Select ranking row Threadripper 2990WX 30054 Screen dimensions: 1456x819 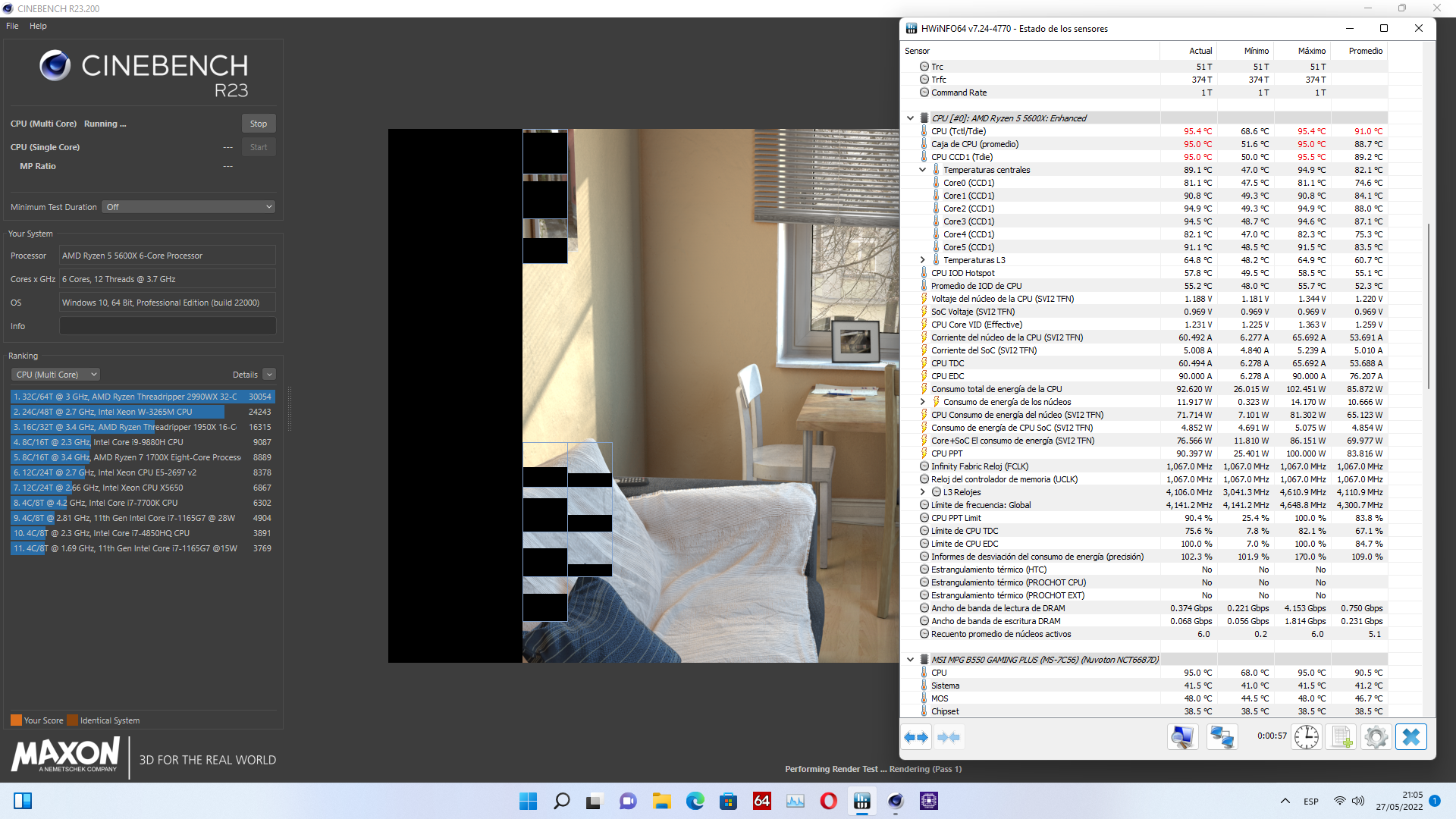tap(143, 397)
